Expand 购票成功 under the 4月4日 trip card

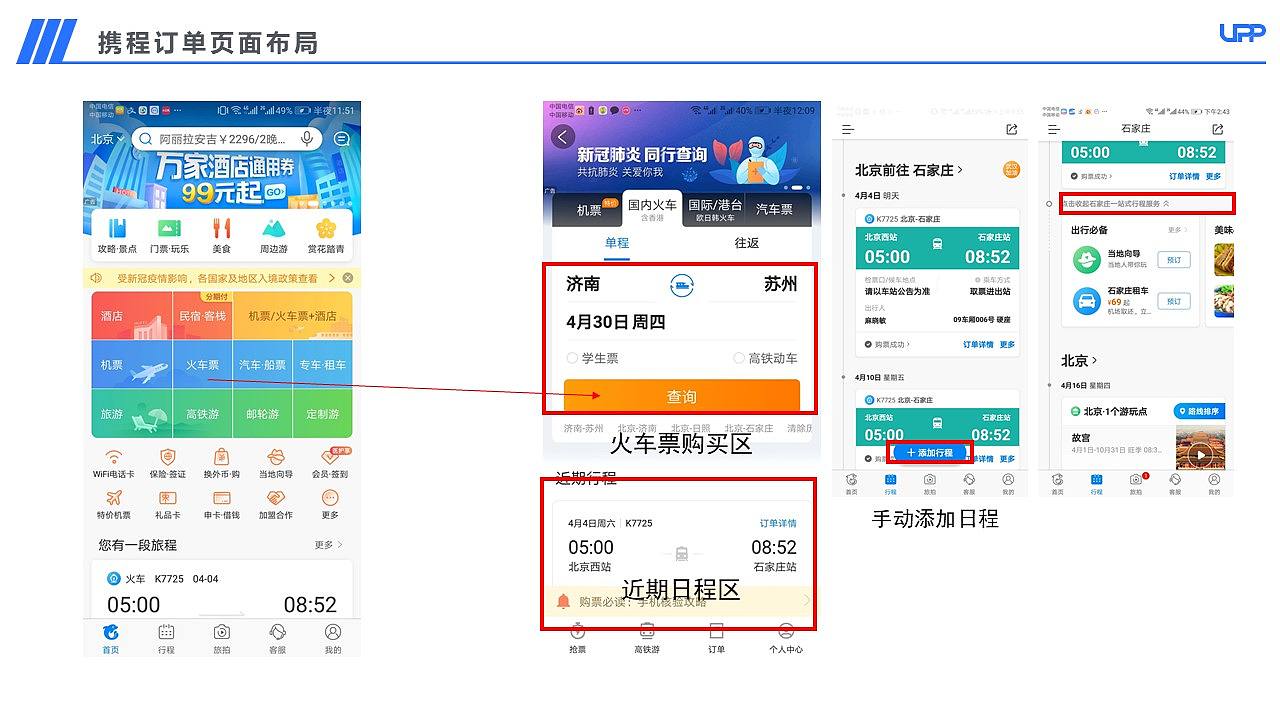coord(888,344)
